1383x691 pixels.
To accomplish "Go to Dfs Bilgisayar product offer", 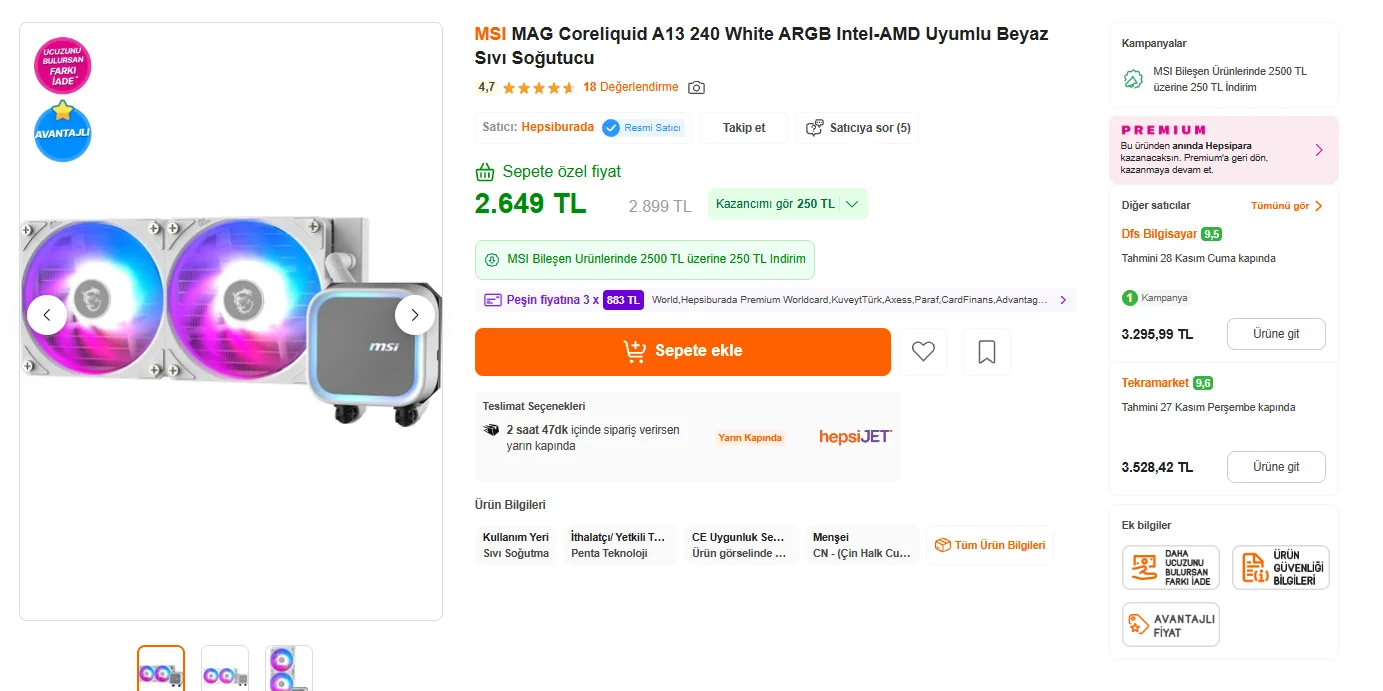I will coord(1275,334).
